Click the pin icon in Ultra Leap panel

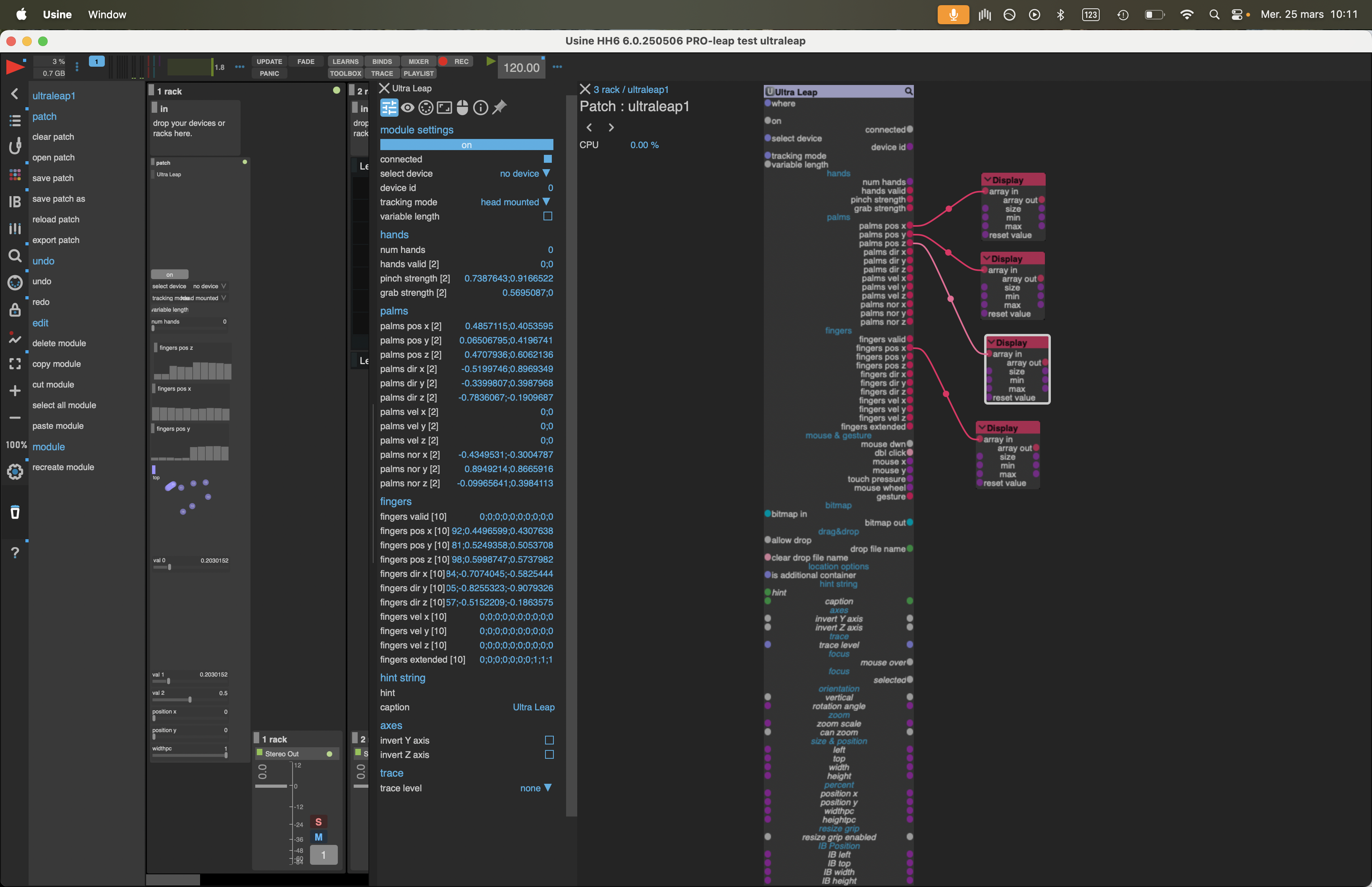pos(499,107)
